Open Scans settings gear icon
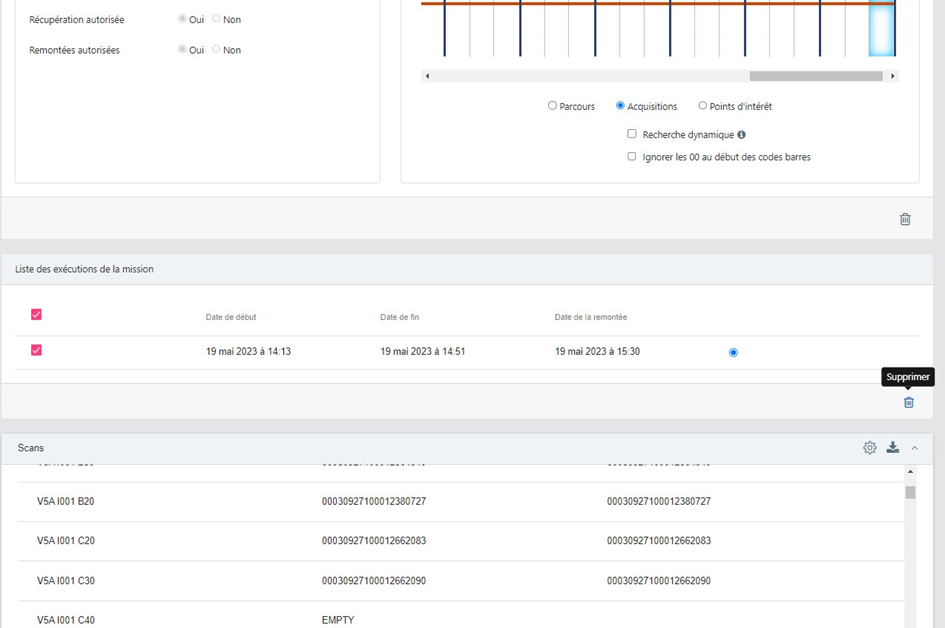This screenshot has height=628, width=945. pos(870,448)
